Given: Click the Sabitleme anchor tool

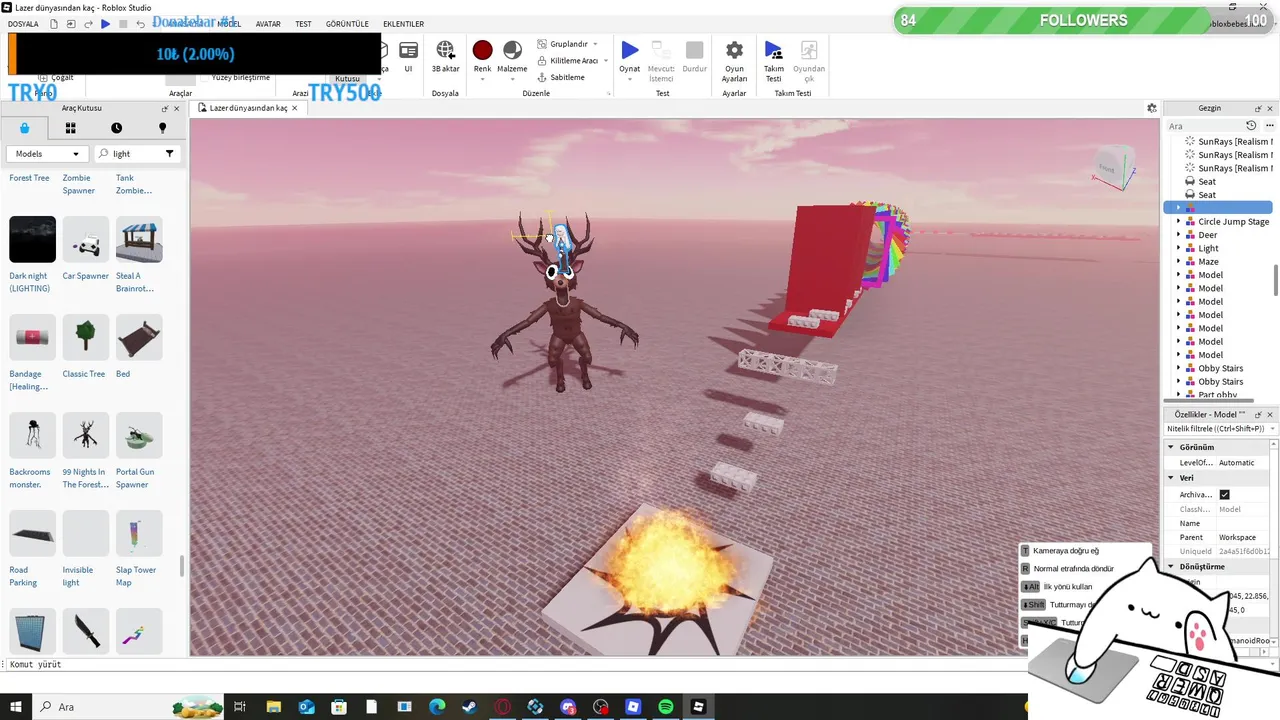Looking at the screenshot, I should click(560, 77).
